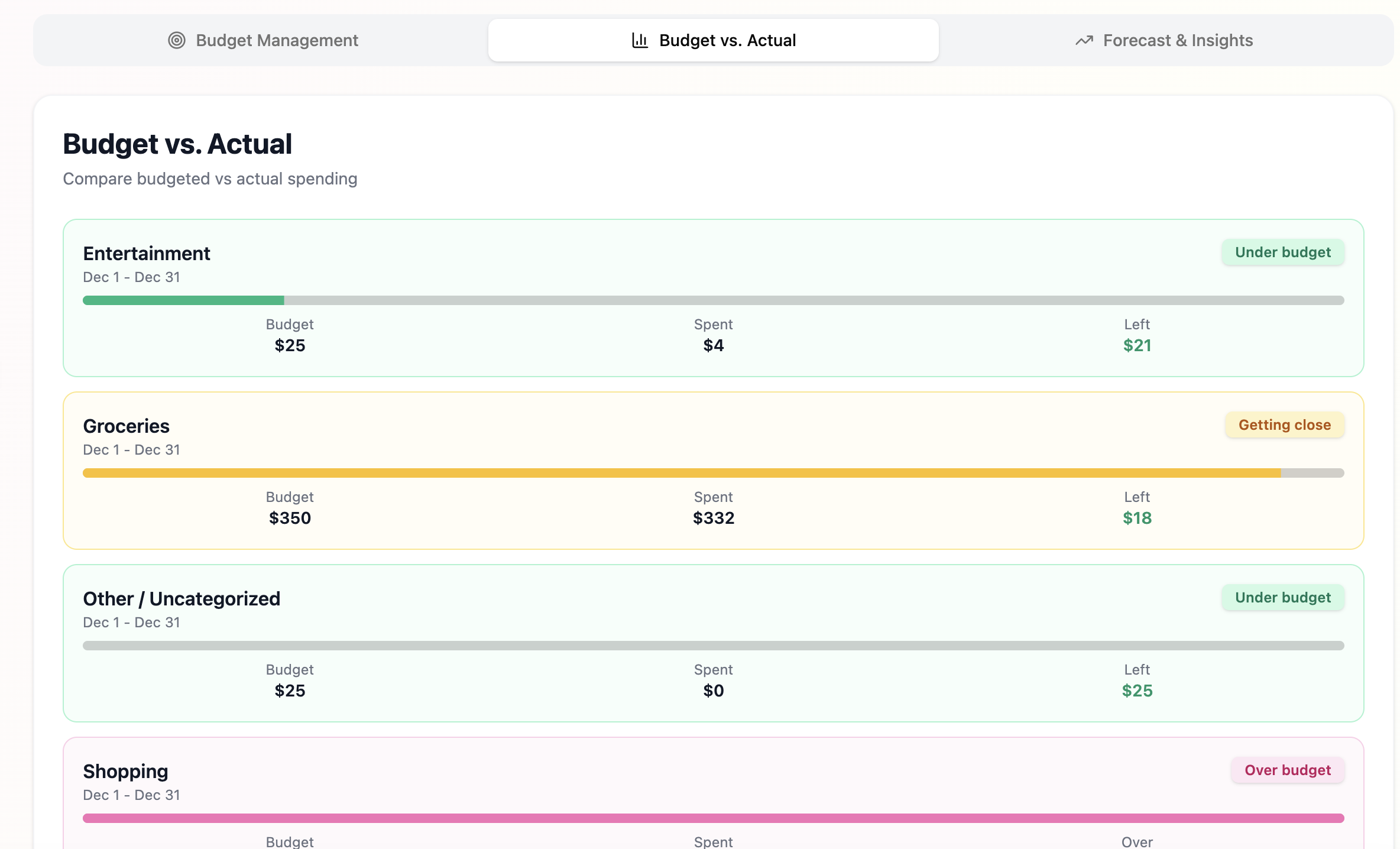Select the Groceries category card
Screen dimensions: 1400x849
click(x=713, y=470)
